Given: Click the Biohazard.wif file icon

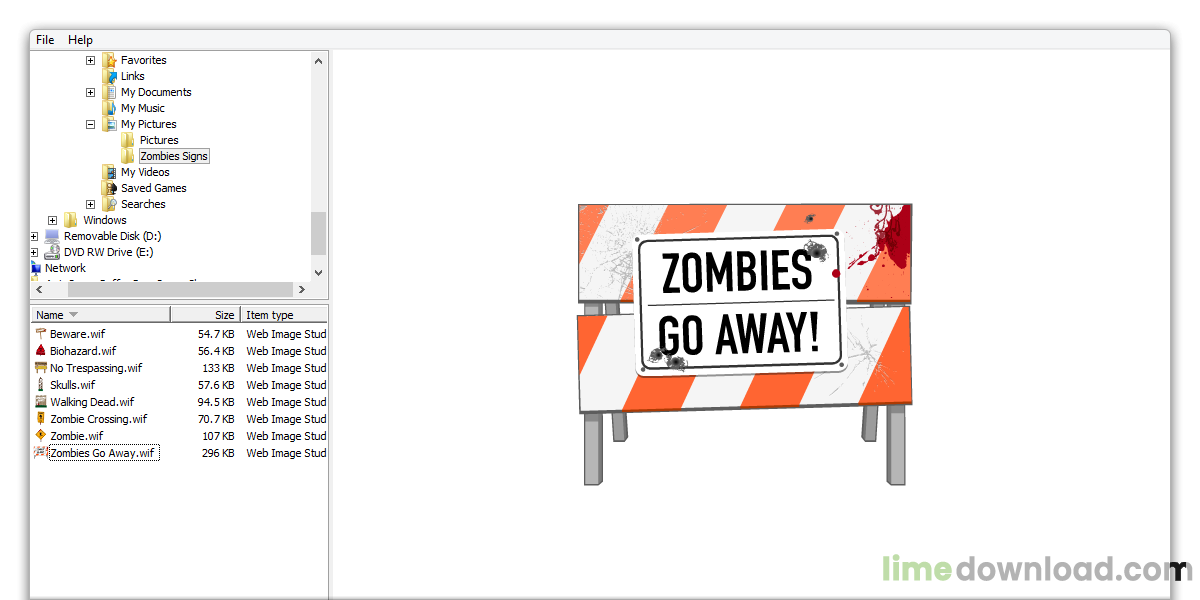Looking at the screenshot, I should coord(41,351).
